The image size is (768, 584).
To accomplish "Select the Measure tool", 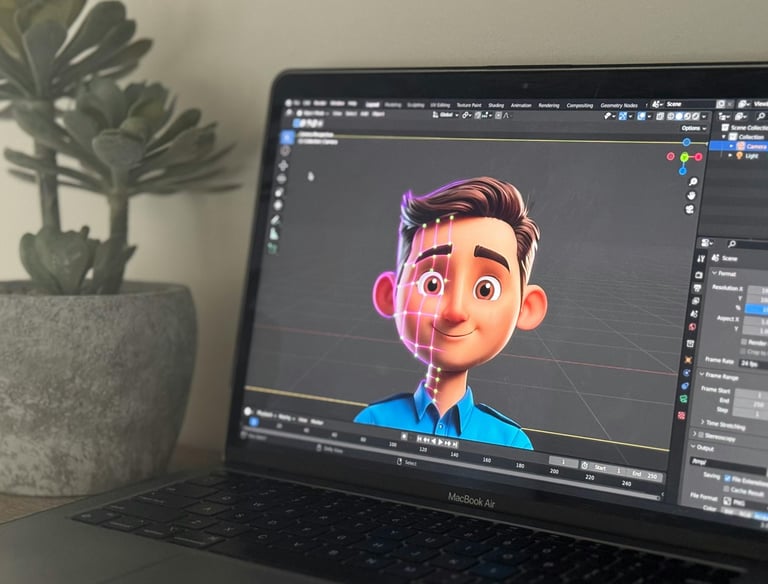I will (x=274, y=234).
